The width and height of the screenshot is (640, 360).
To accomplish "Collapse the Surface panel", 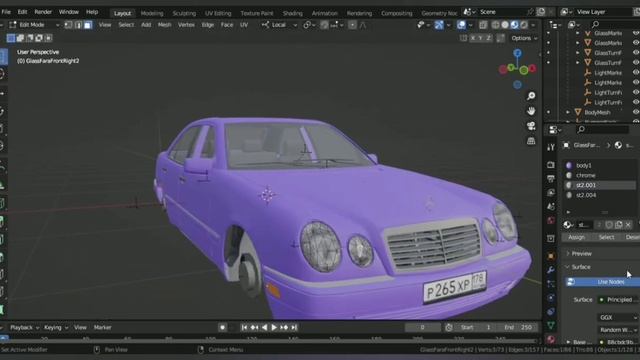I will tap(580, 267).
